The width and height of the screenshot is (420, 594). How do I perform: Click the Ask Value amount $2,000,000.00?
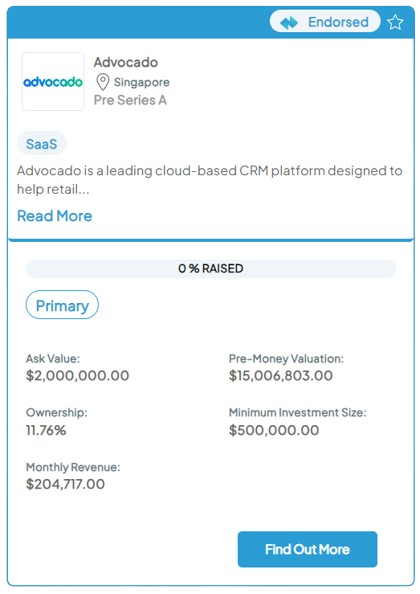click(x=78, y=375)
